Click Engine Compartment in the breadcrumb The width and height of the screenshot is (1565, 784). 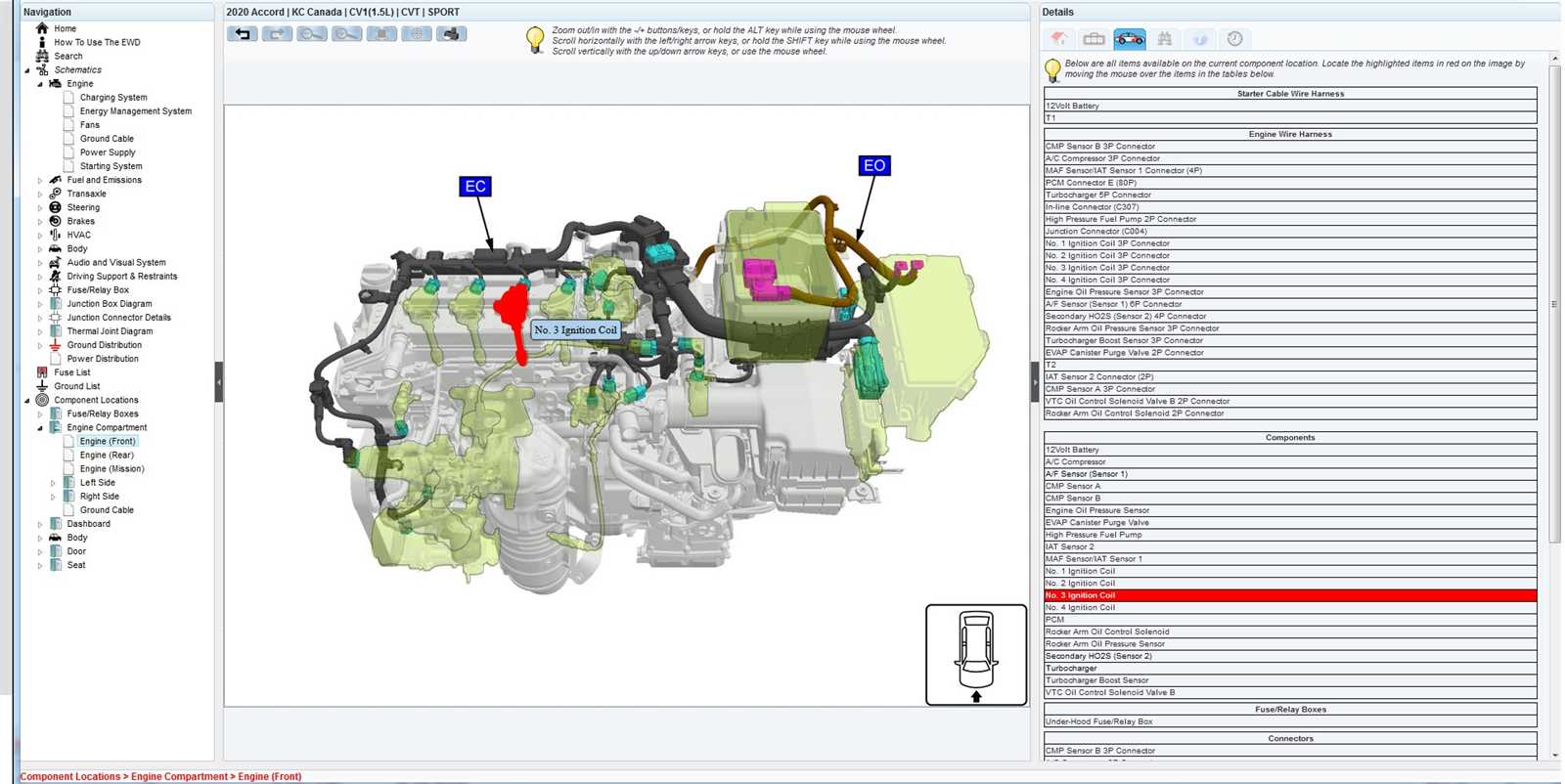click(179, 776)
